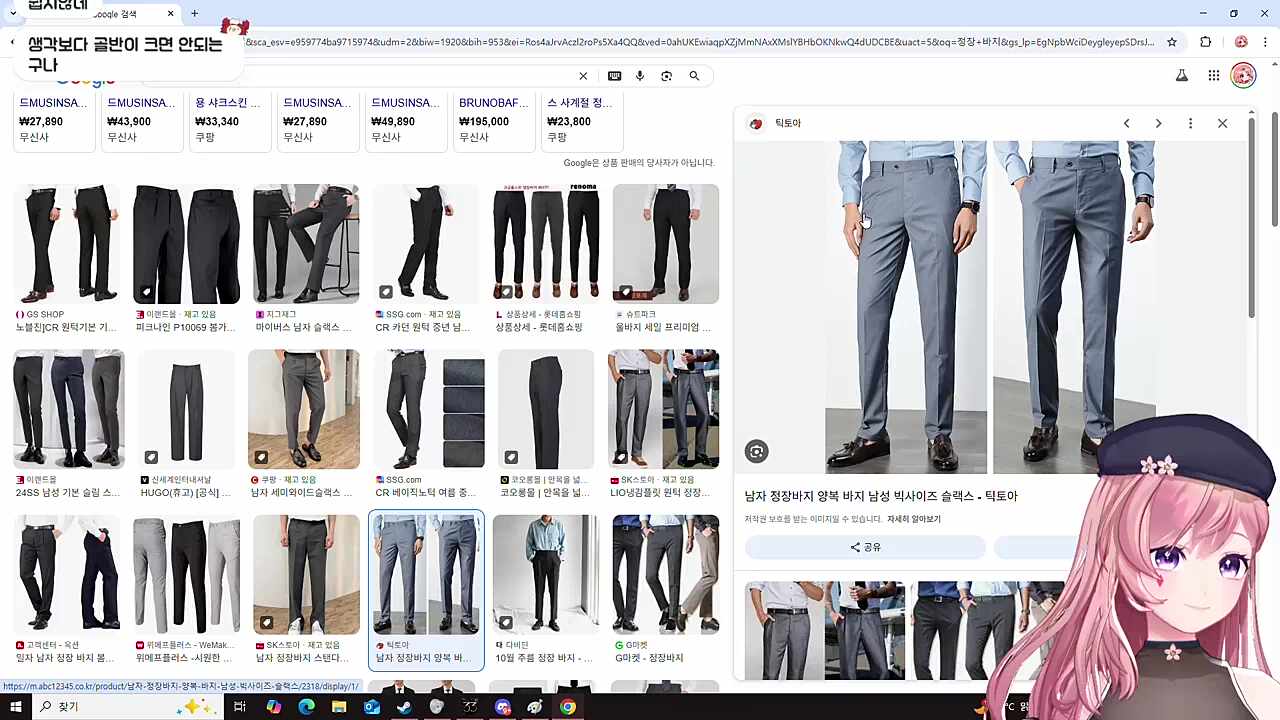This screenshot has width=1280, height=720.
Task: Launch Microsoft Edge from taskbar
Action: (306, 707)
